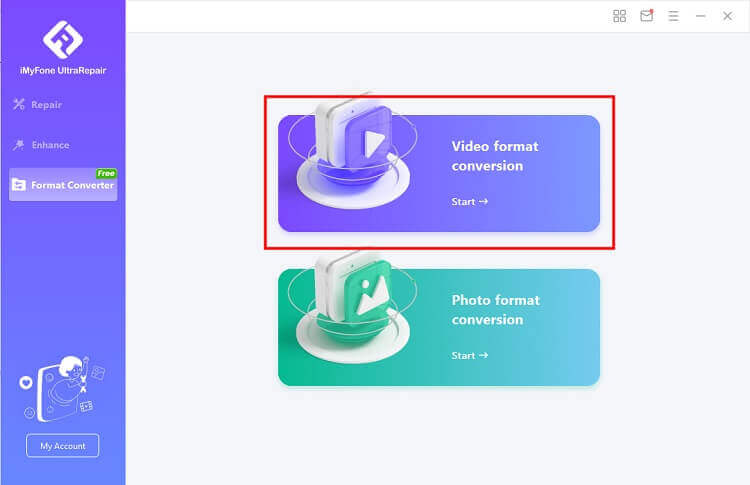Select the Format Converter tab
This screenshot has width=750, height=485.
pyautogui.click(x=72, y=185)
